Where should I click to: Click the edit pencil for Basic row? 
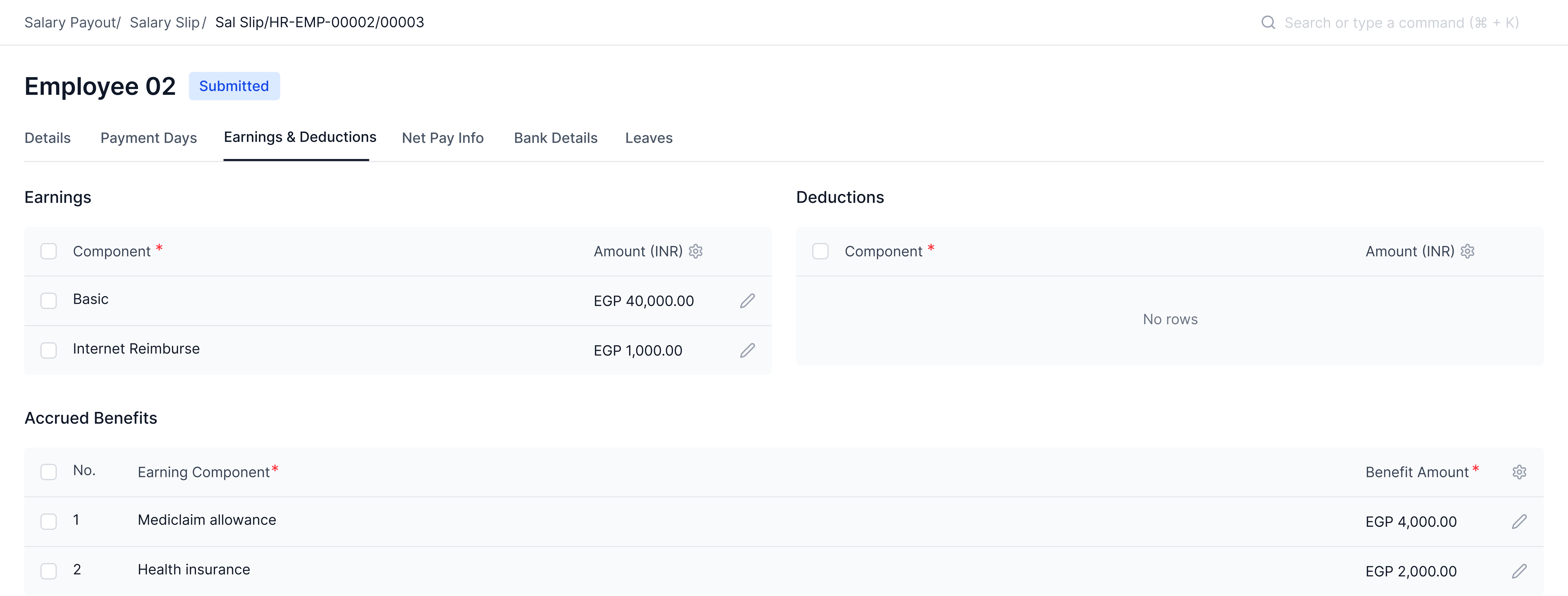pyautogui.click(x=747, y=301)
